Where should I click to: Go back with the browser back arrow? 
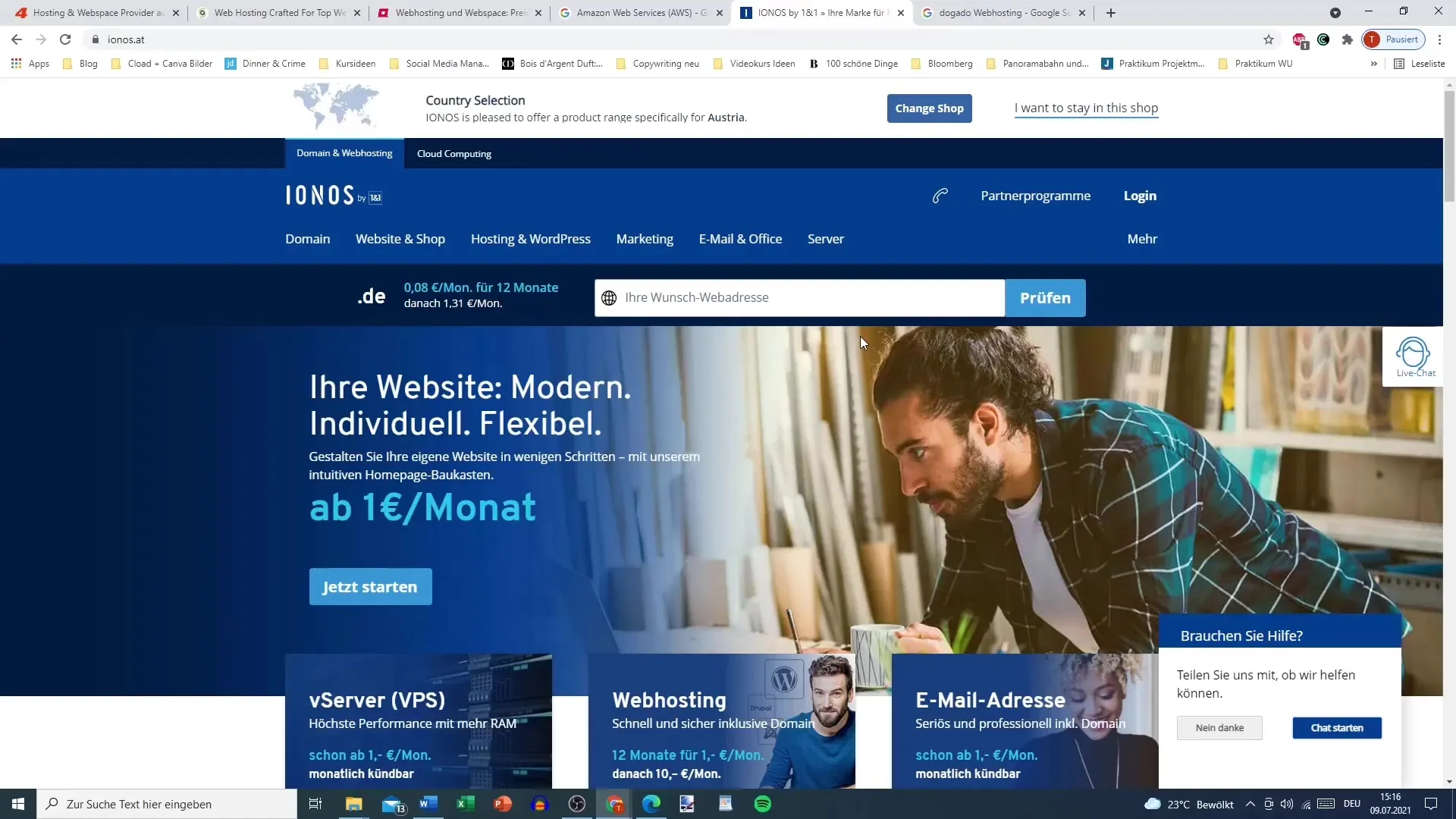tap(17, 39)
